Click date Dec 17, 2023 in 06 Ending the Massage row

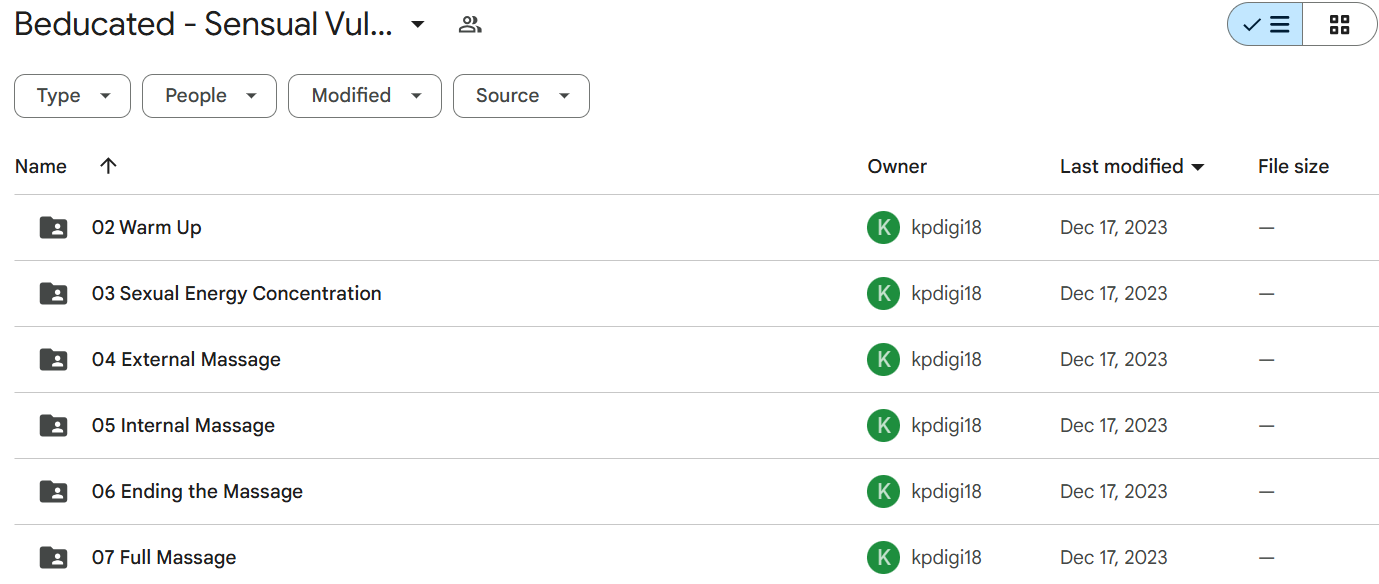(1114, 492)
